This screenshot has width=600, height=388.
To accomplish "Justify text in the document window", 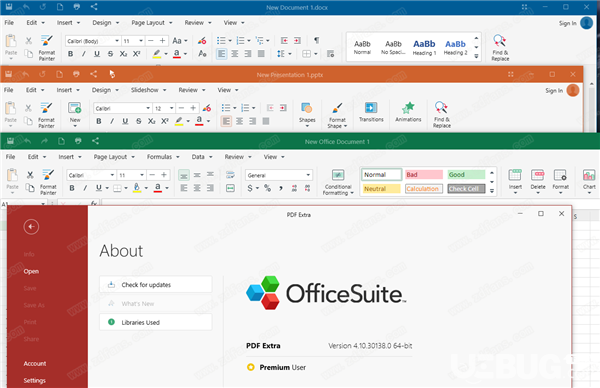I will pyautogui.click(x=261, y=54).
